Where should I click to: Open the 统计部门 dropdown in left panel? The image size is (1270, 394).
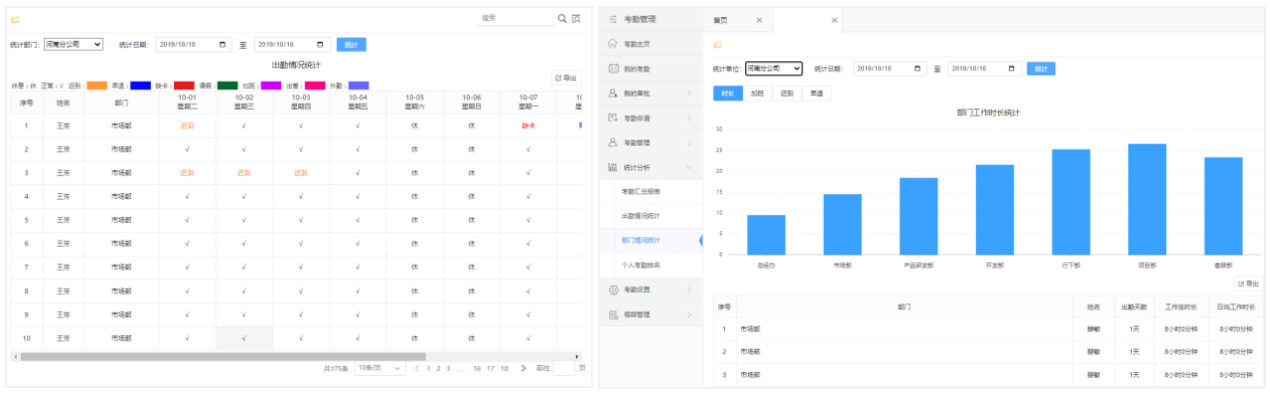73,44
